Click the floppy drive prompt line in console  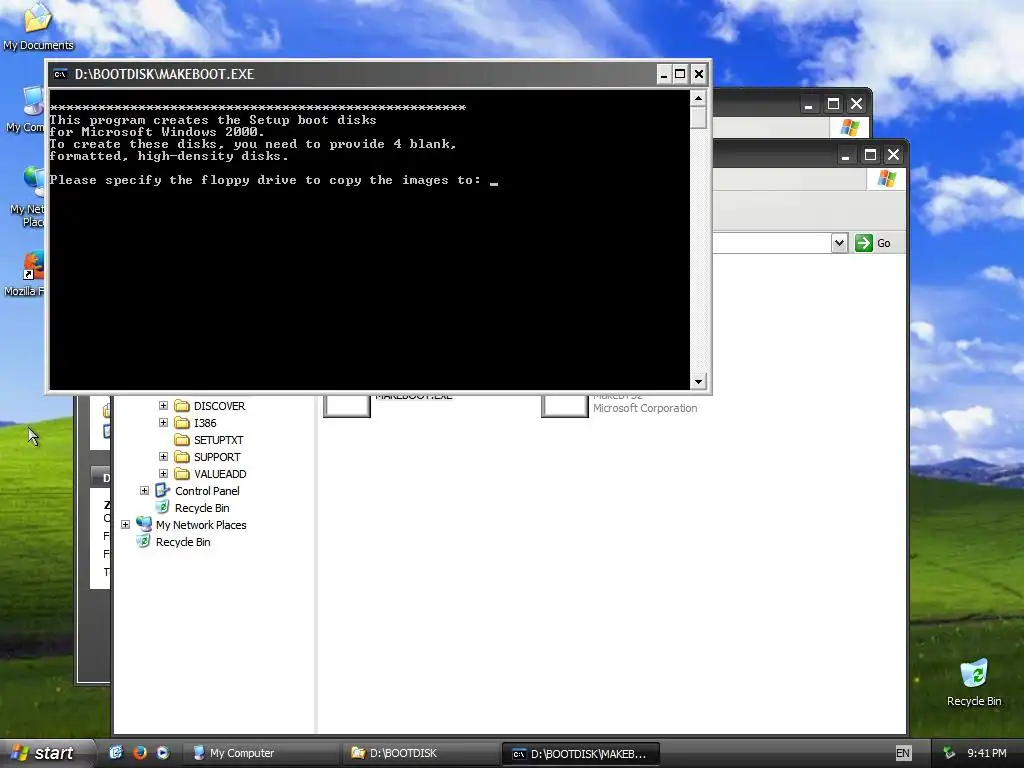[x=274, y=180]
